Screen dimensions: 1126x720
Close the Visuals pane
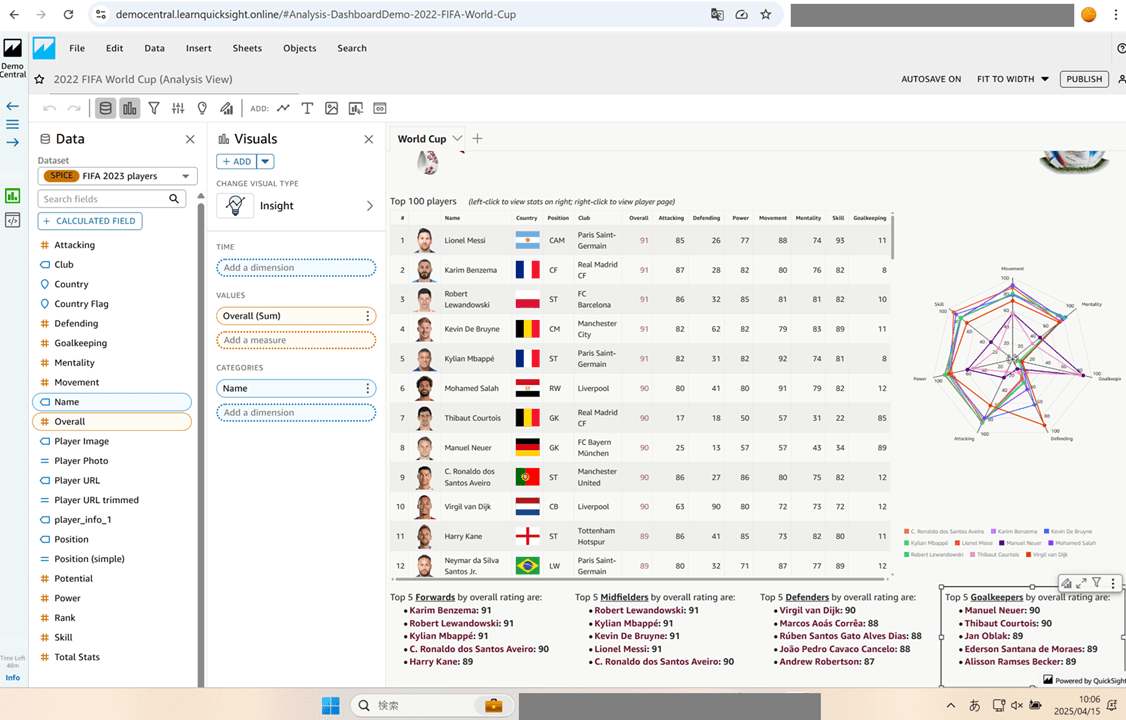[x=368, y=139]
